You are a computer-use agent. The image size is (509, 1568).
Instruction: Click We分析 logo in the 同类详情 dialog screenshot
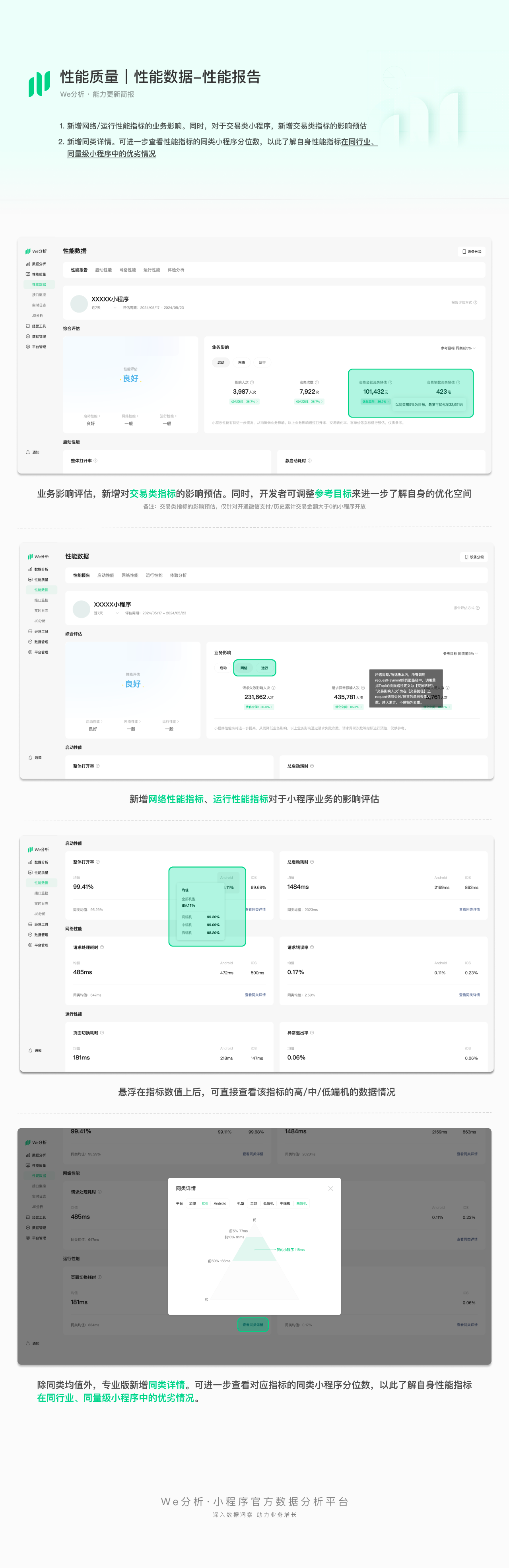pyautogui.click(x=36, y=1142)
